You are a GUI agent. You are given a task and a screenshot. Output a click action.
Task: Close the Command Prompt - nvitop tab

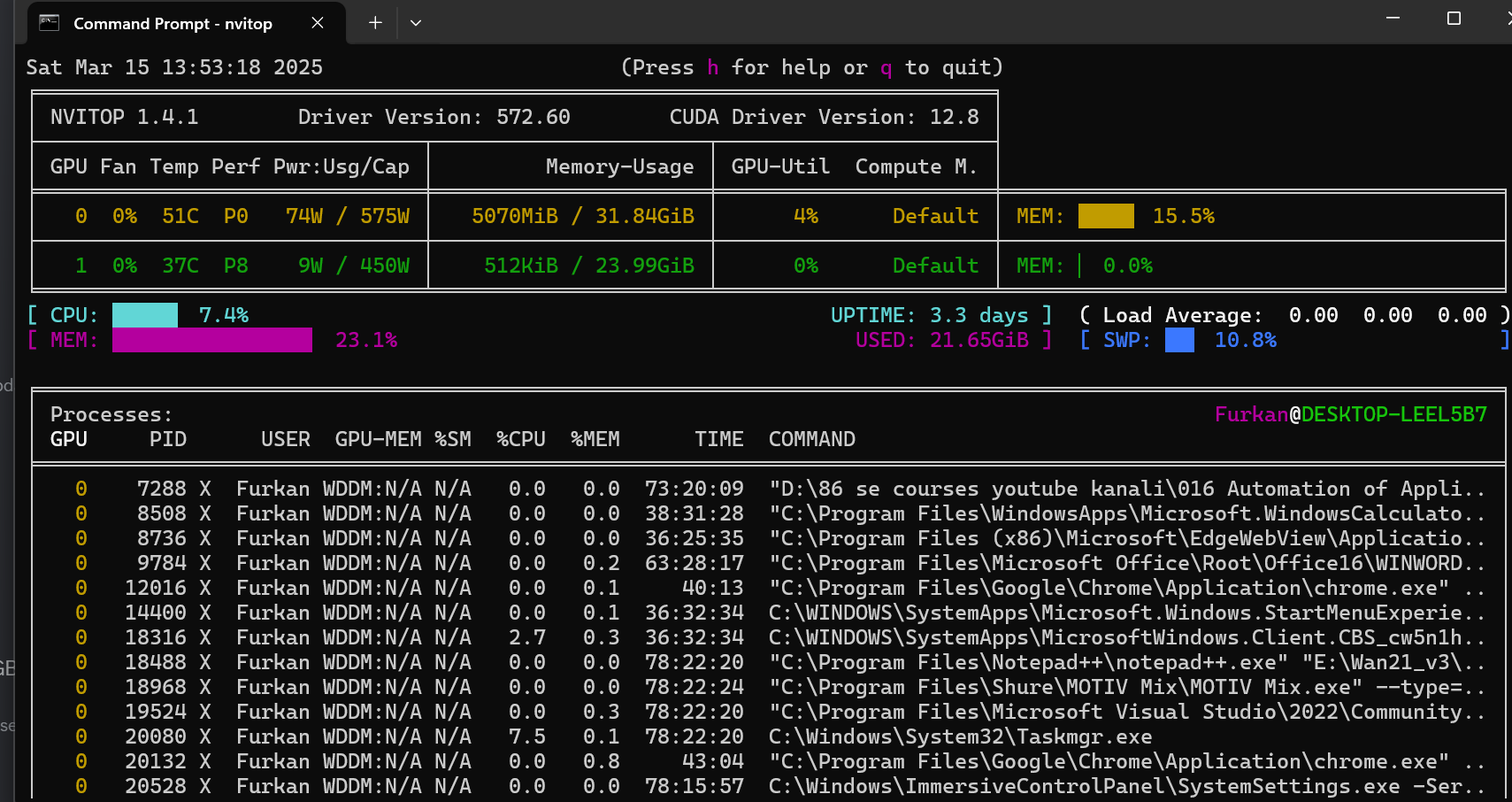[318, 23]
